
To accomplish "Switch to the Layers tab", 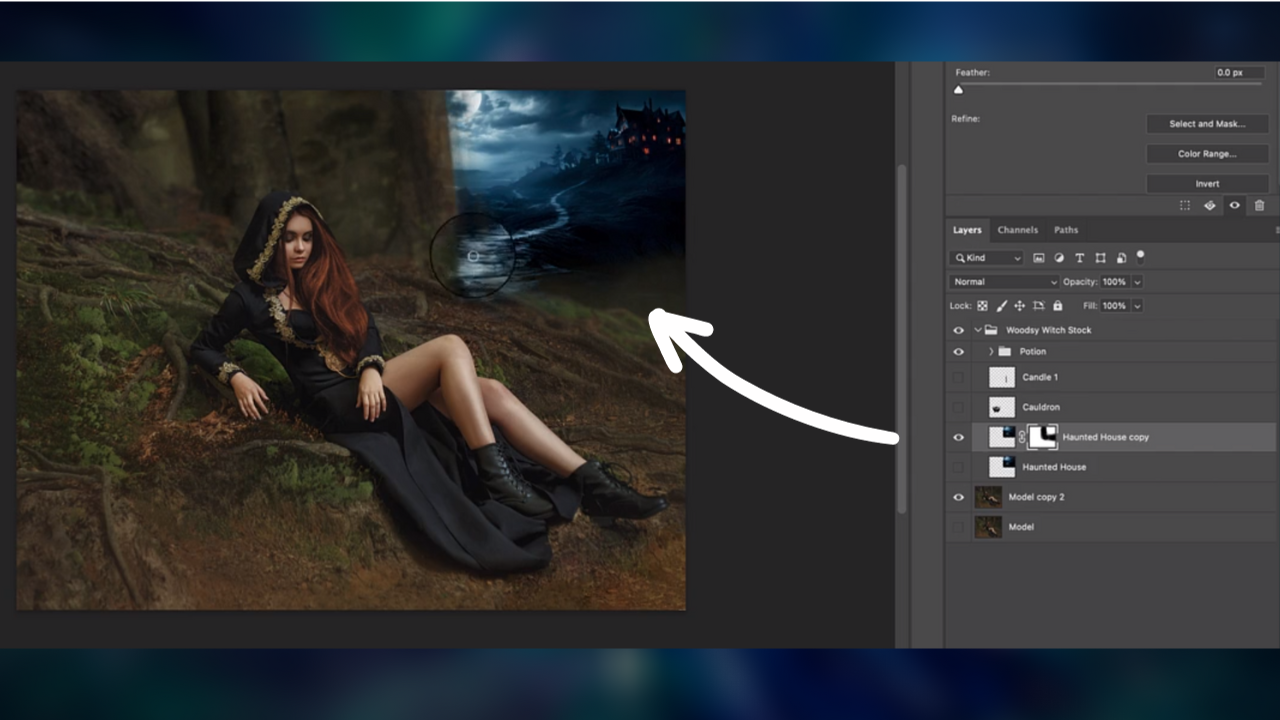I will 967,230.
